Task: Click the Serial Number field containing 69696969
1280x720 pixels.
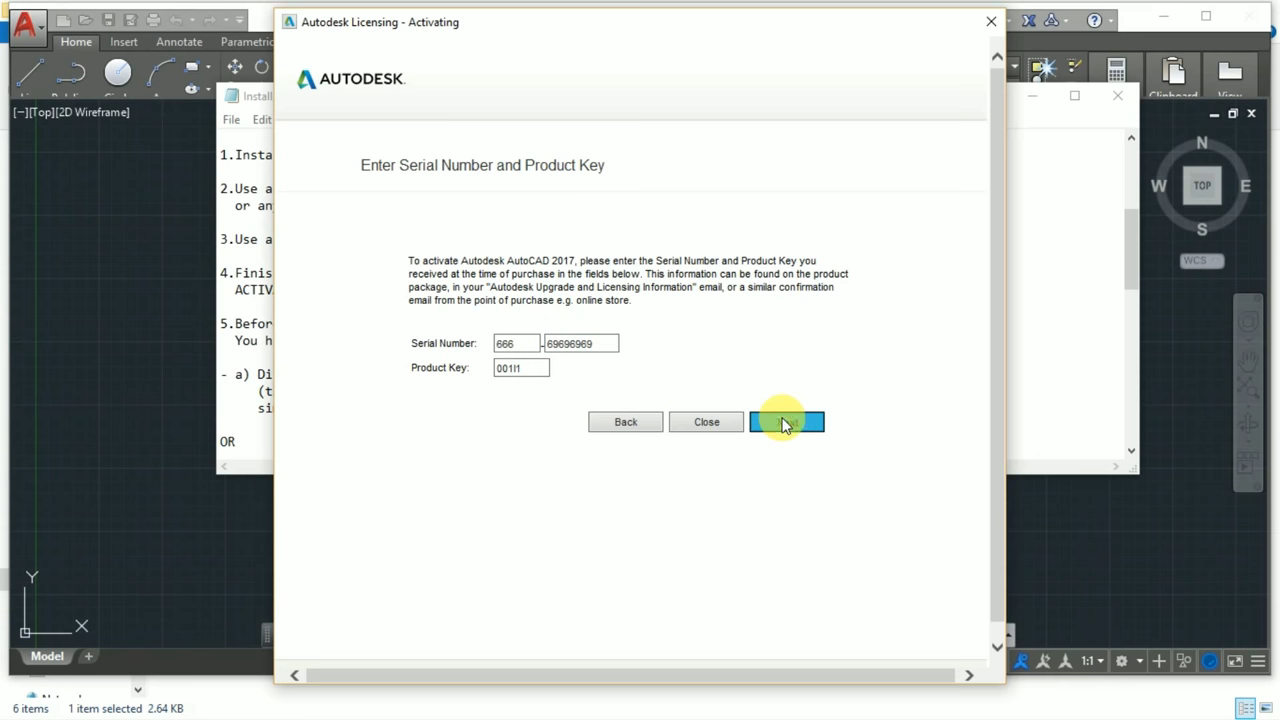Action: (582, 343)
